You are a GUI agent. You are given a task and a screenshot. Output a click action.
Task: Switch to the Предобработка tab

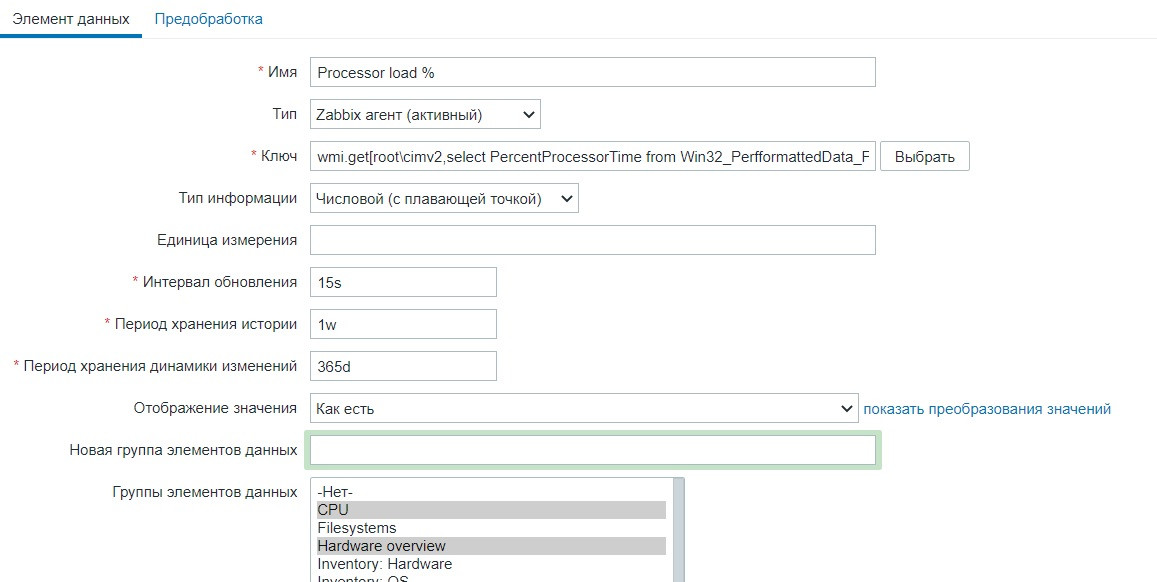click(x=208, y=19)
